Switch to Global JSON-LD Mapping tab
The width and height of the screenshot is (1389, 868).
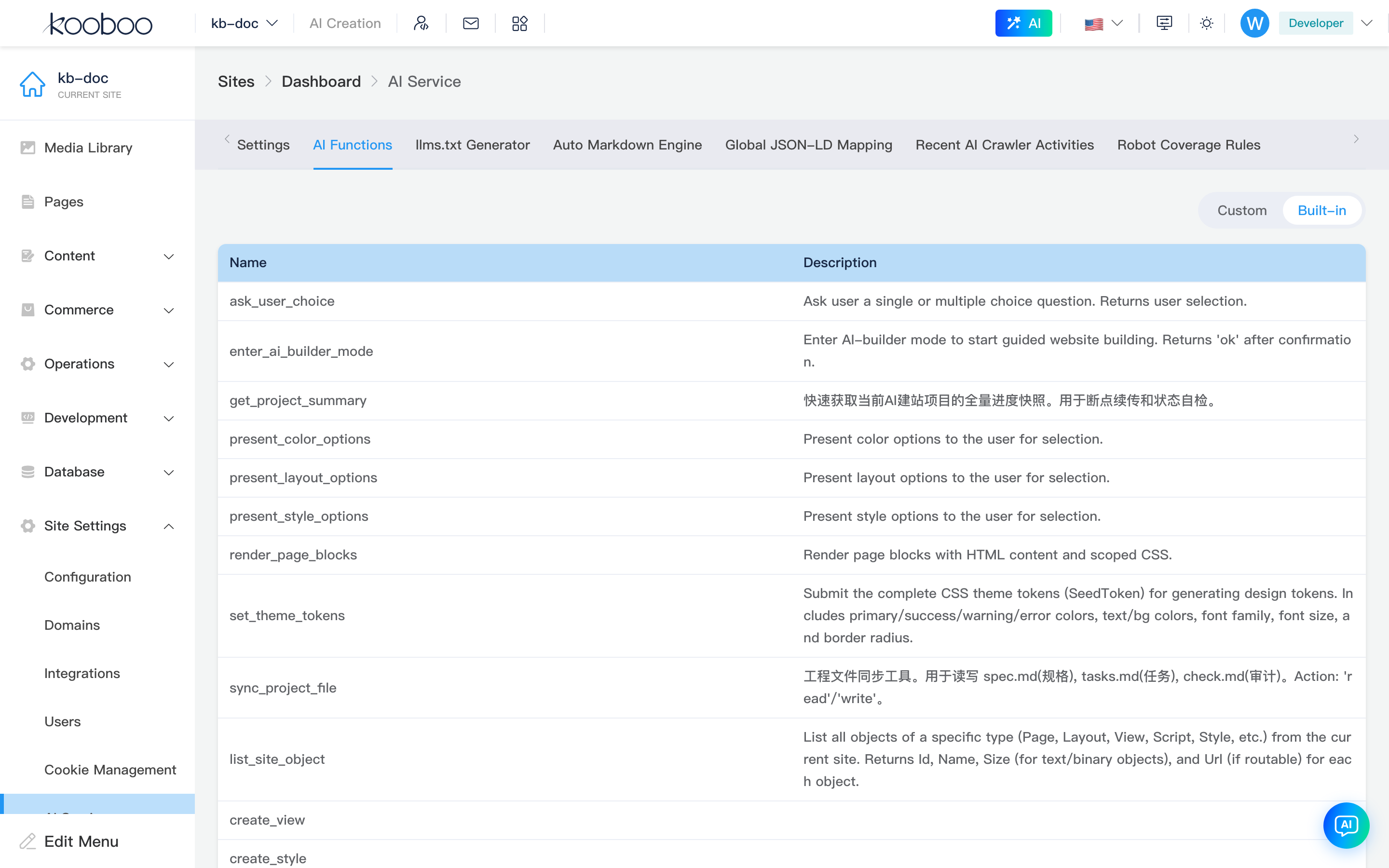[x=809, y=145]
